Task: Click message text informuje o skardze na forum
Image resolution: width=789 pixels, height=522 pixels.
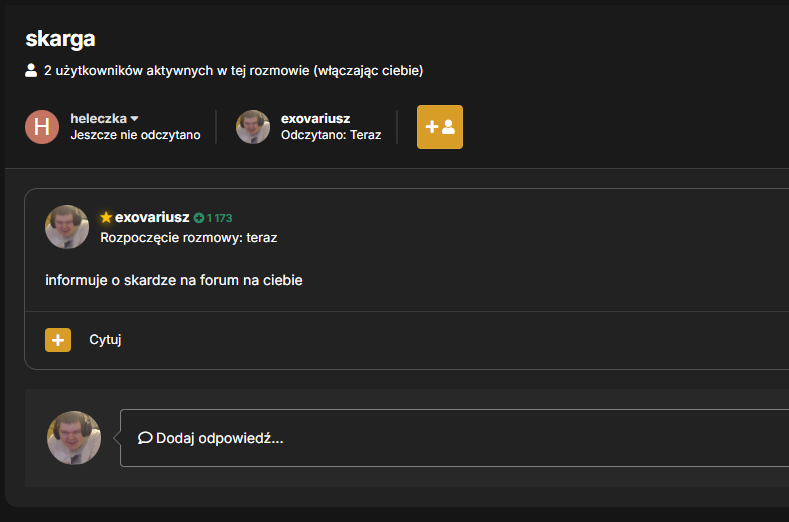Action: click(x=174, y=280)
